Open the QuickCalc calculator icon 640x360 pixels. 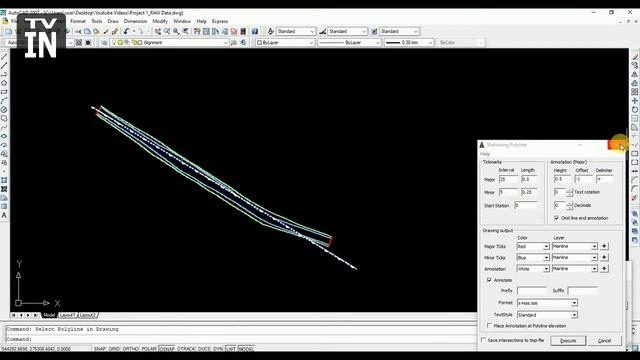[x=243, y=31]
